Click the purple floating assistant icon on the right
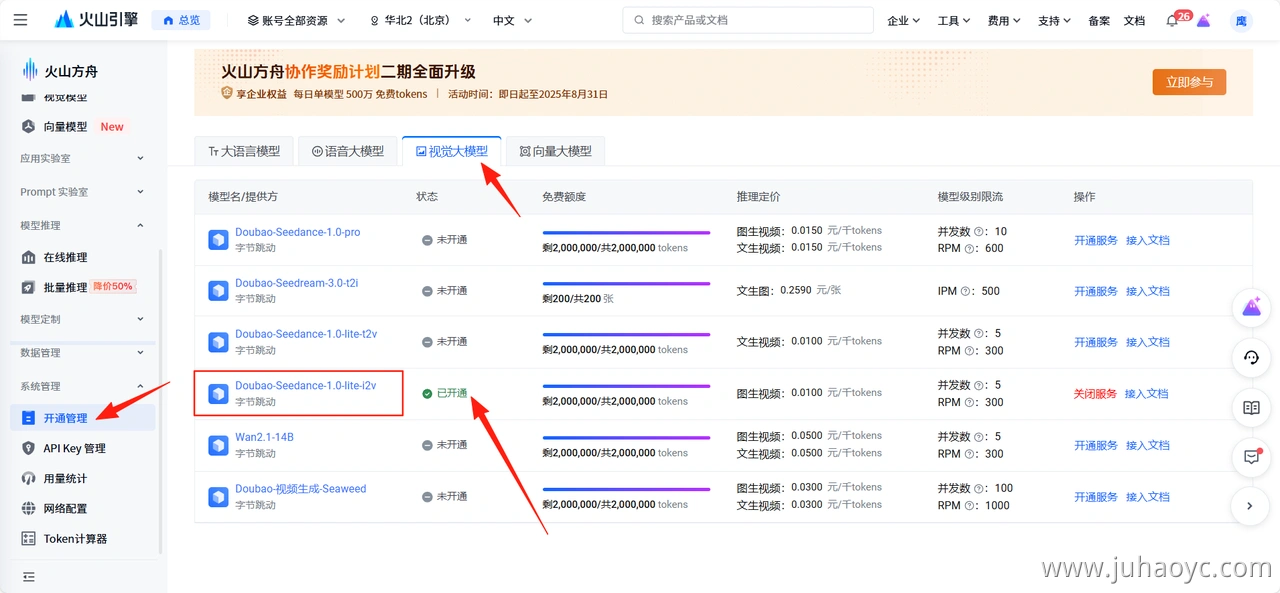 click(x=1251, y=307)
